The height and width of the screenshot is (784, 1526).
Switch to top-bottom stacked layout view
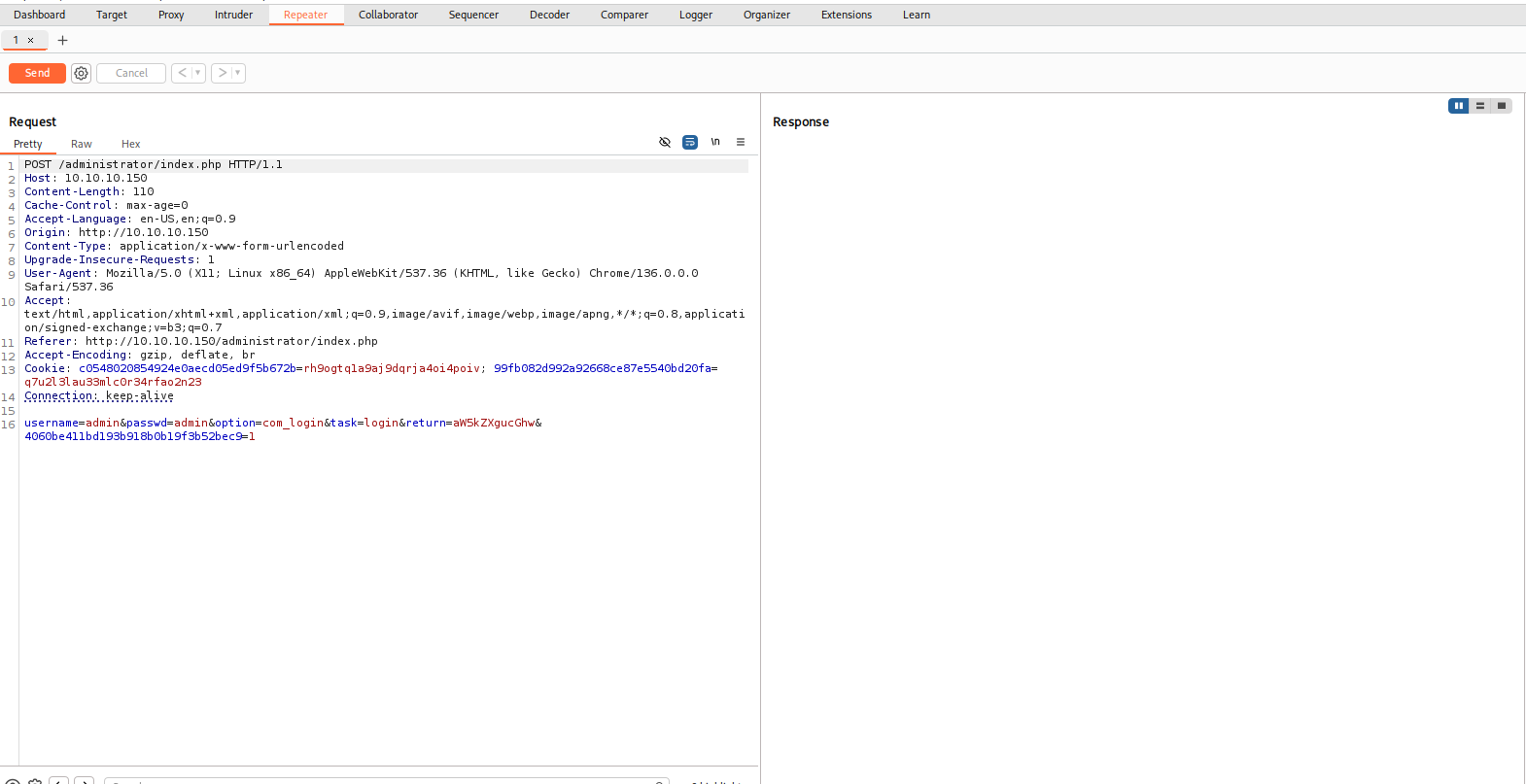point(1480,106)
